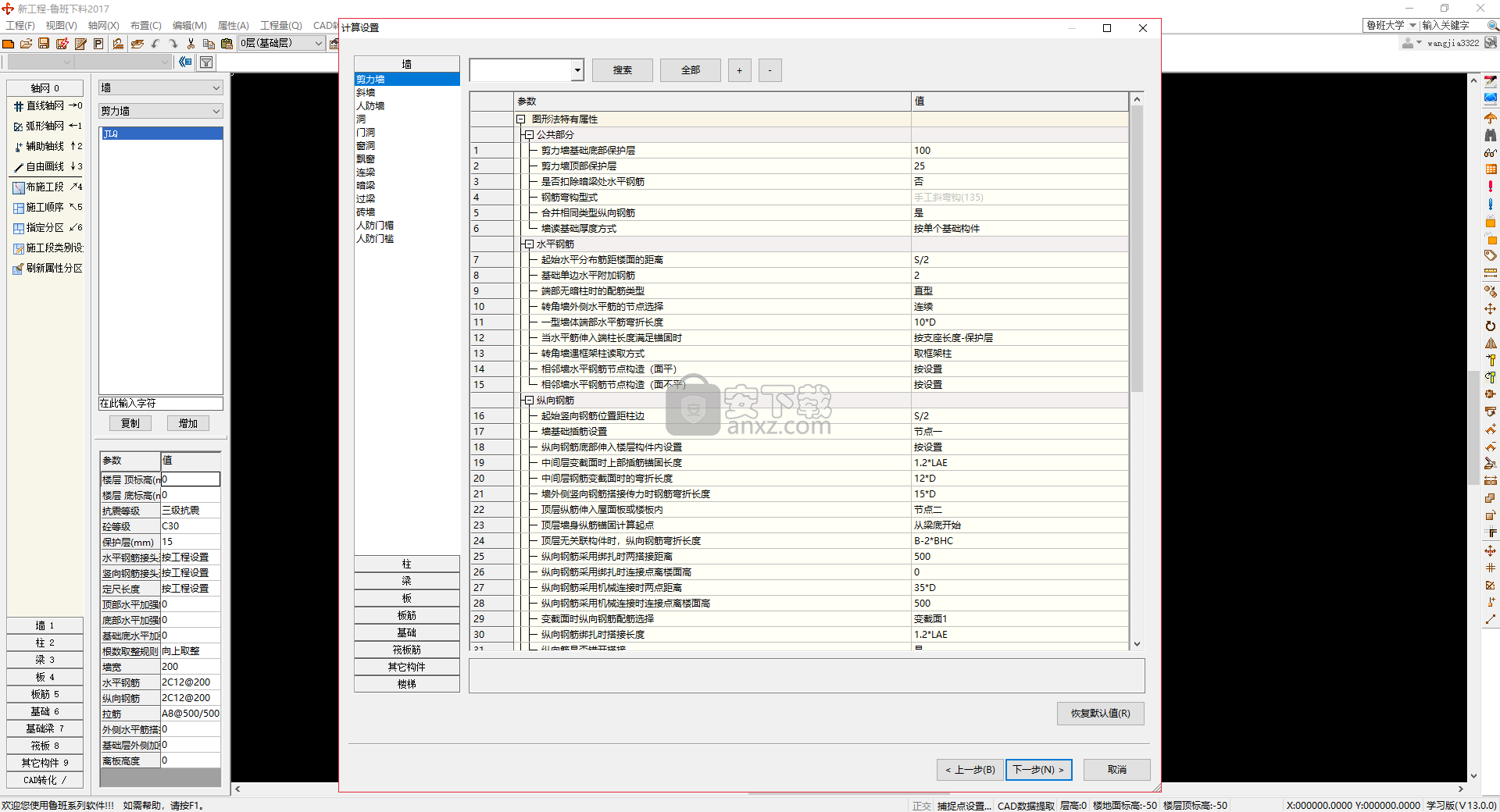Collapse the 水平钢筋 group
The image size is (1500, 812).
(x=529, y=244)
